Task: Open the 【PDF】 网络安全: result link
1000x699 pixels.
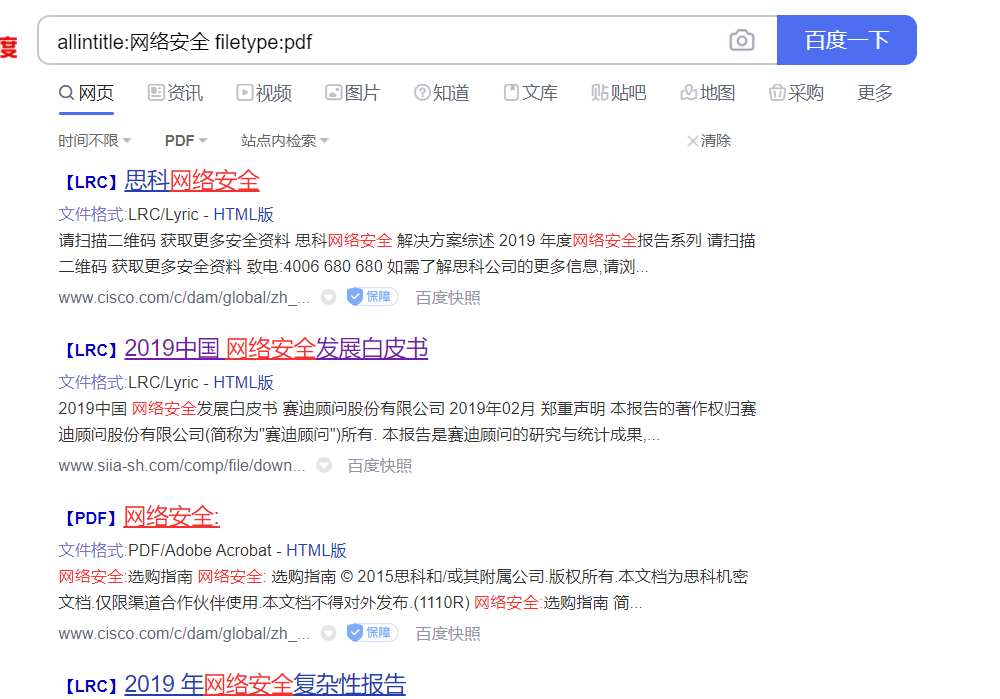Action: tap(171, 516)
